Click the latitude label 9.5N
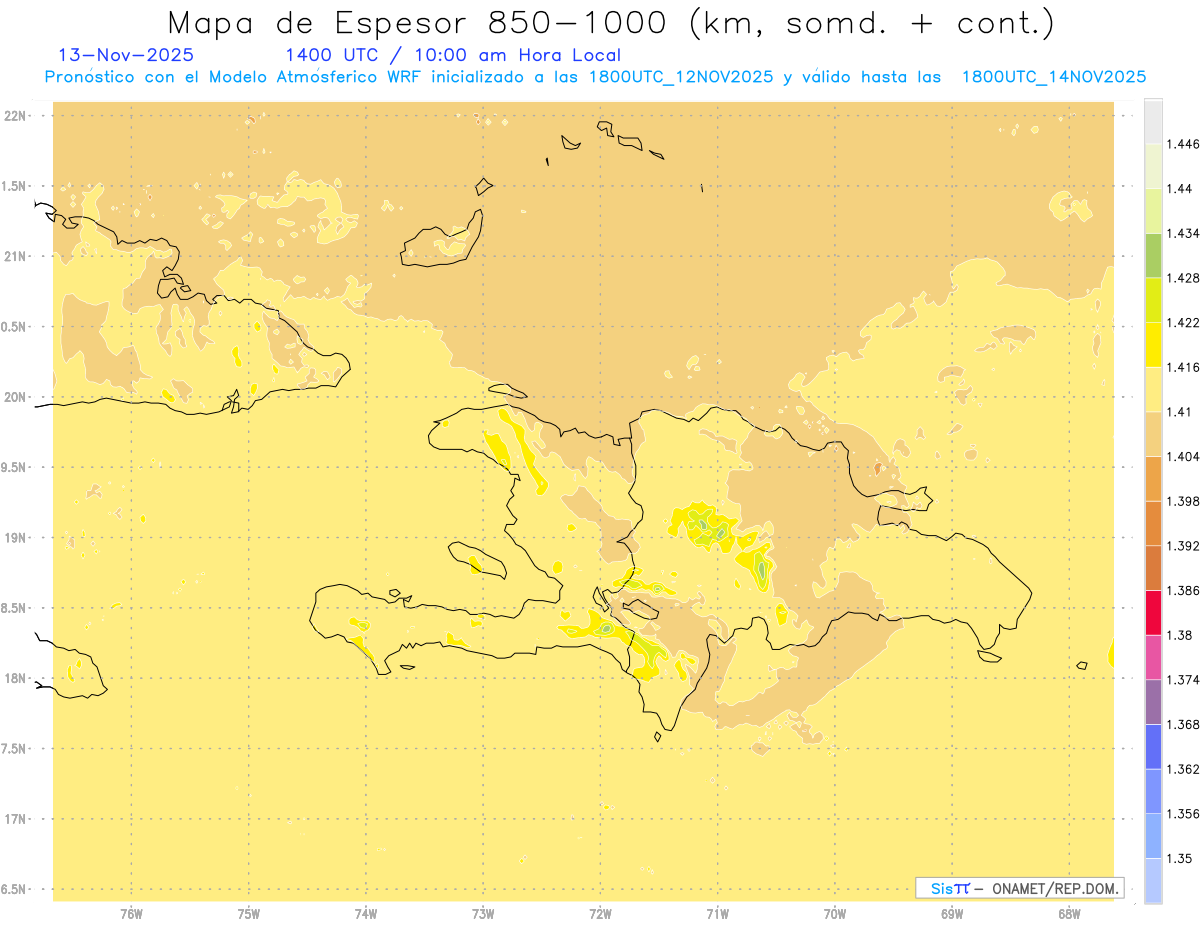The height and width of the screenshot is (927, 1200). point(14,467)
